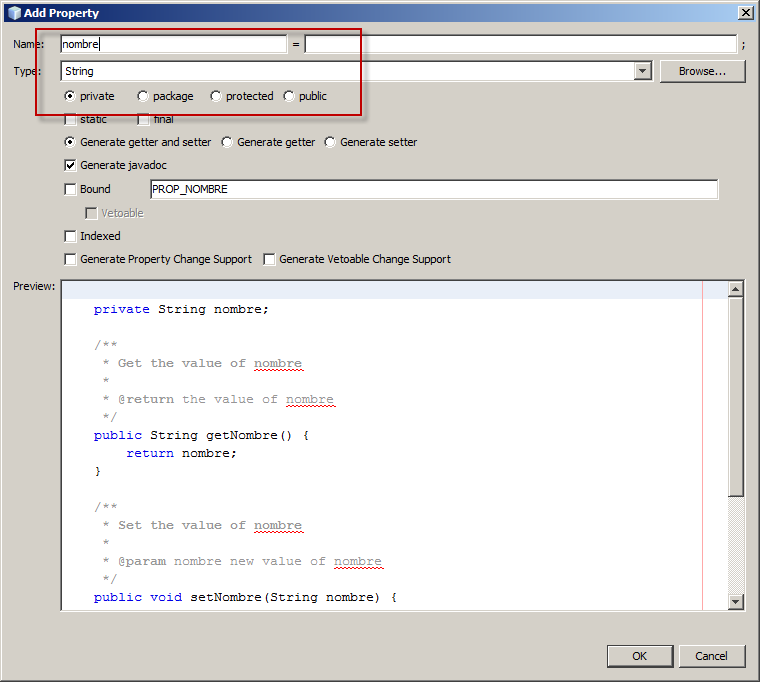Click the Cancel button
Image resolution: width=760 pixels, height=682 pixels.
[712, 656]
